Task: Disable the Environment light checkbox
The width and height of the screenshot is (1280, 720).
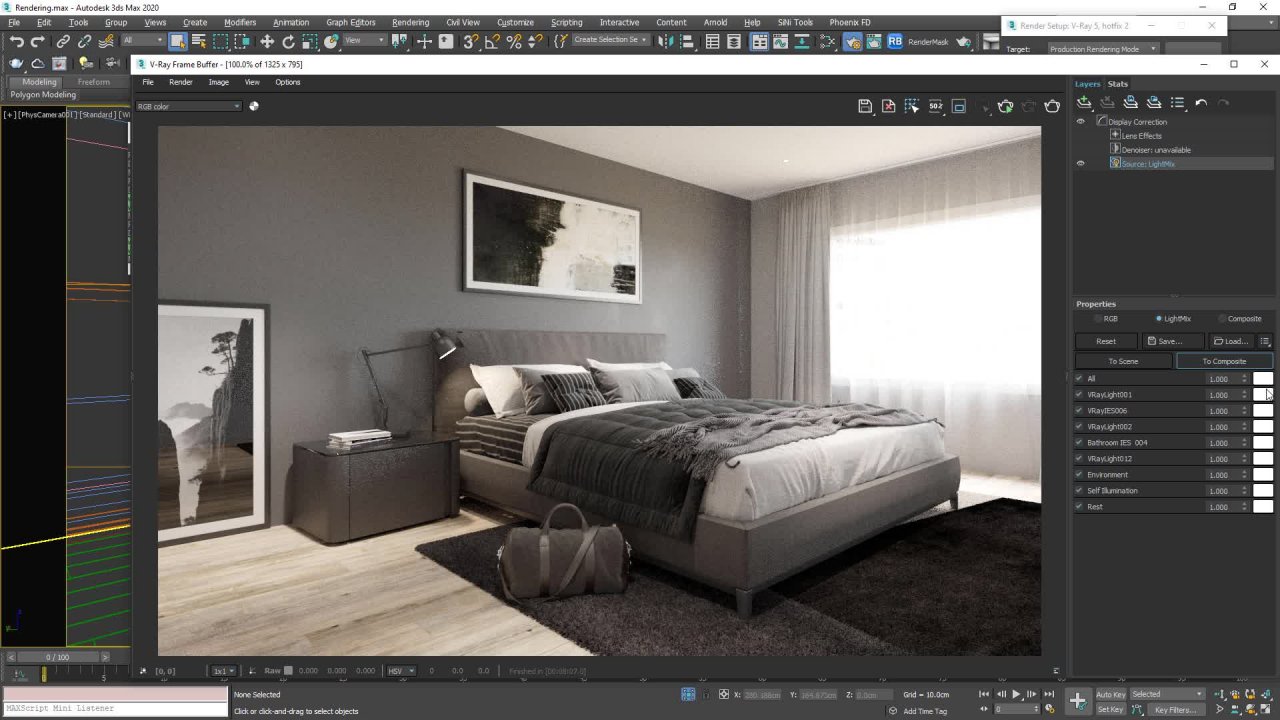Action: tap(1079, 475)
